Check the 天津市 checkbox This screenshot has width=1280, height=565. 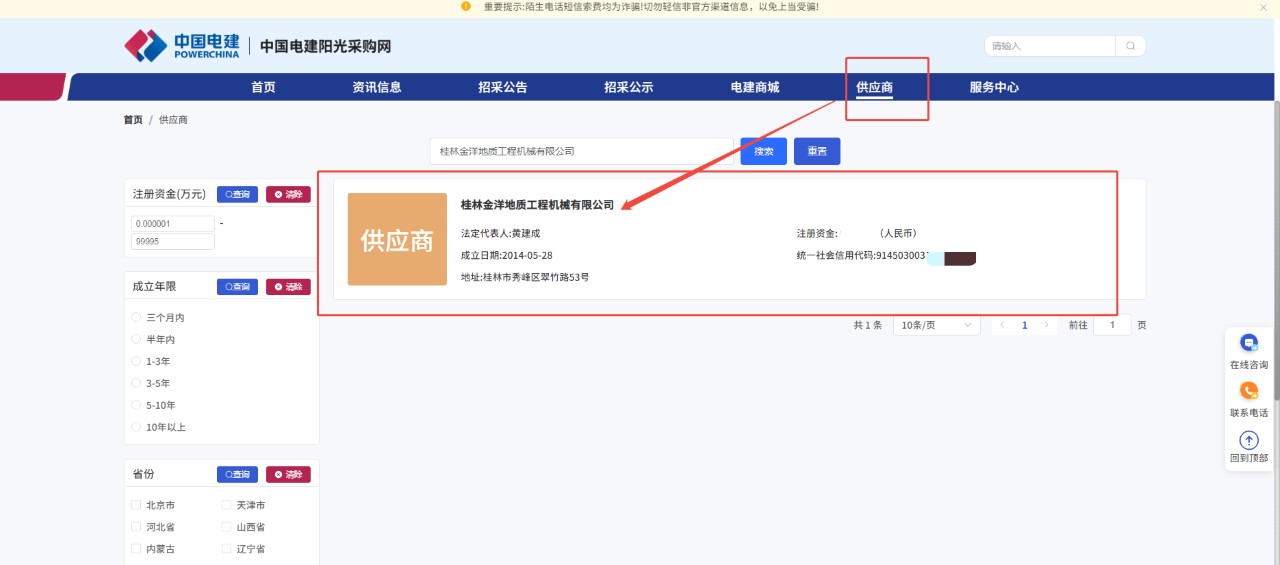coord(226,505)
